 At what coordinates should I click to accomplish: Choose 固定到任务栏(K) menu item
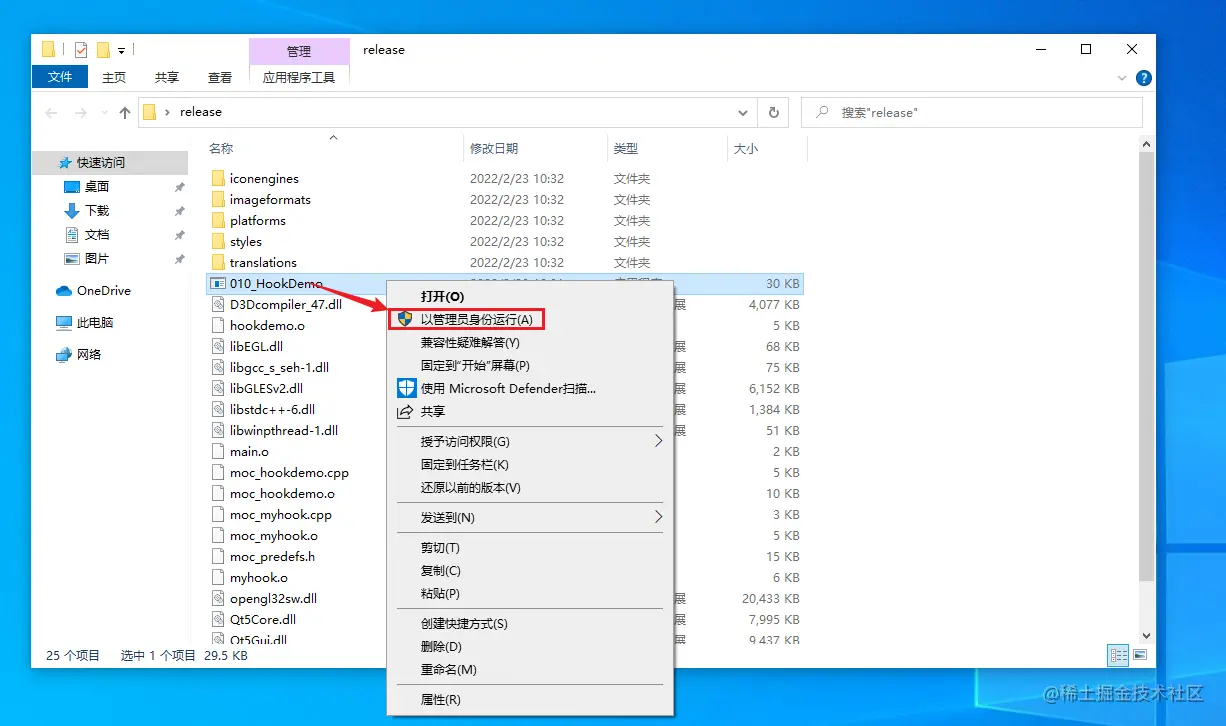click(530, 465)
